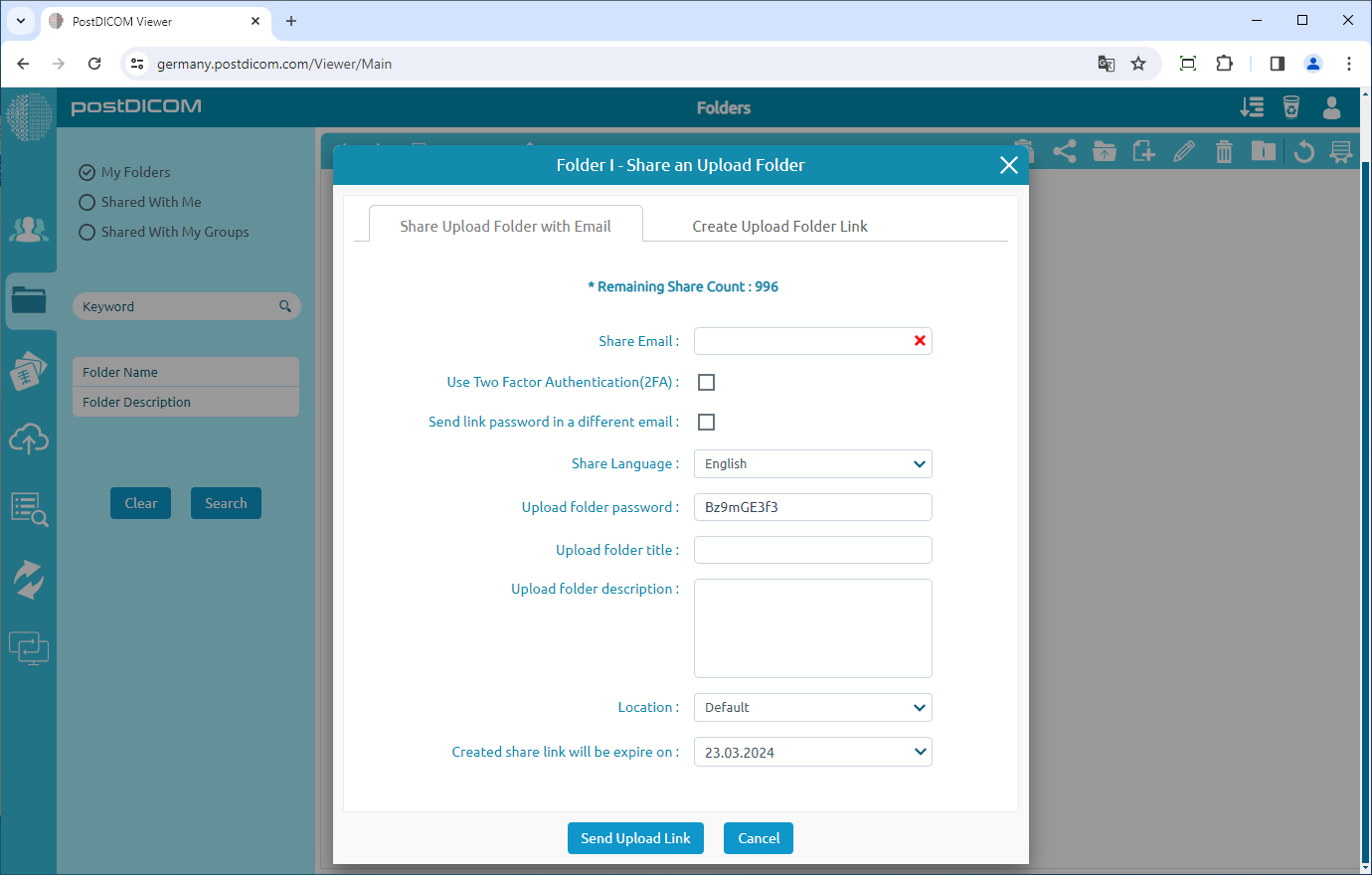Open the recycle bin in header

coord(1291,107)
